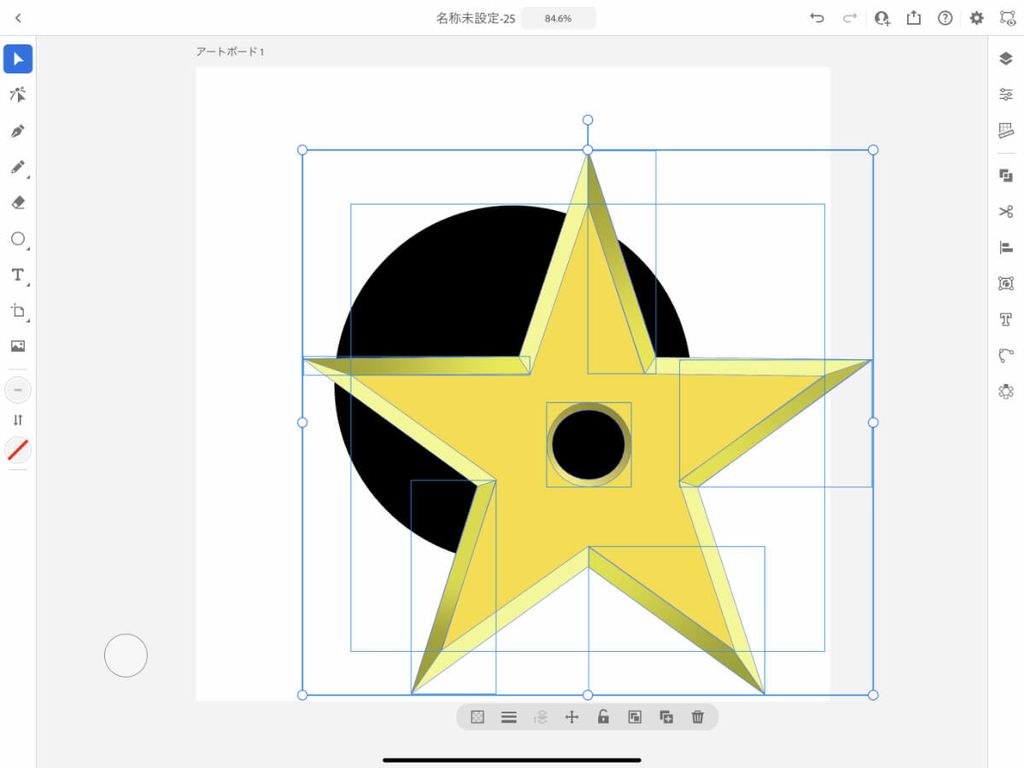This screenshot has height=768, width=1024.
Task: Open the help menu
Action: [x=945, y=18]
